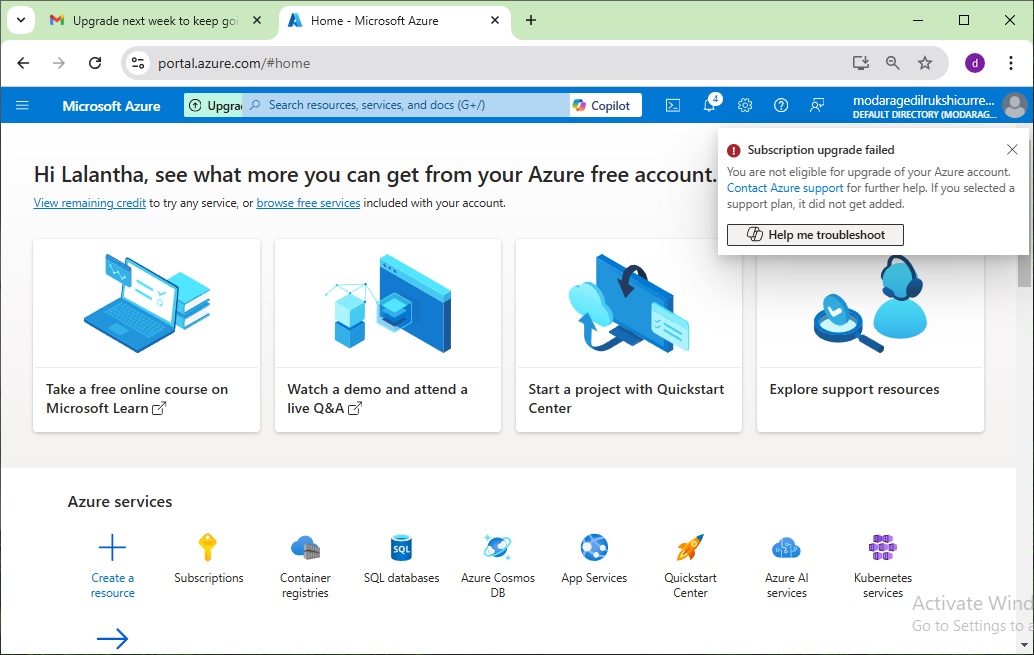Viewport: 1034px width, 655px height.
Task: Click account name modaragedilrukshicurre...
Action: click(x=923, y=100)
